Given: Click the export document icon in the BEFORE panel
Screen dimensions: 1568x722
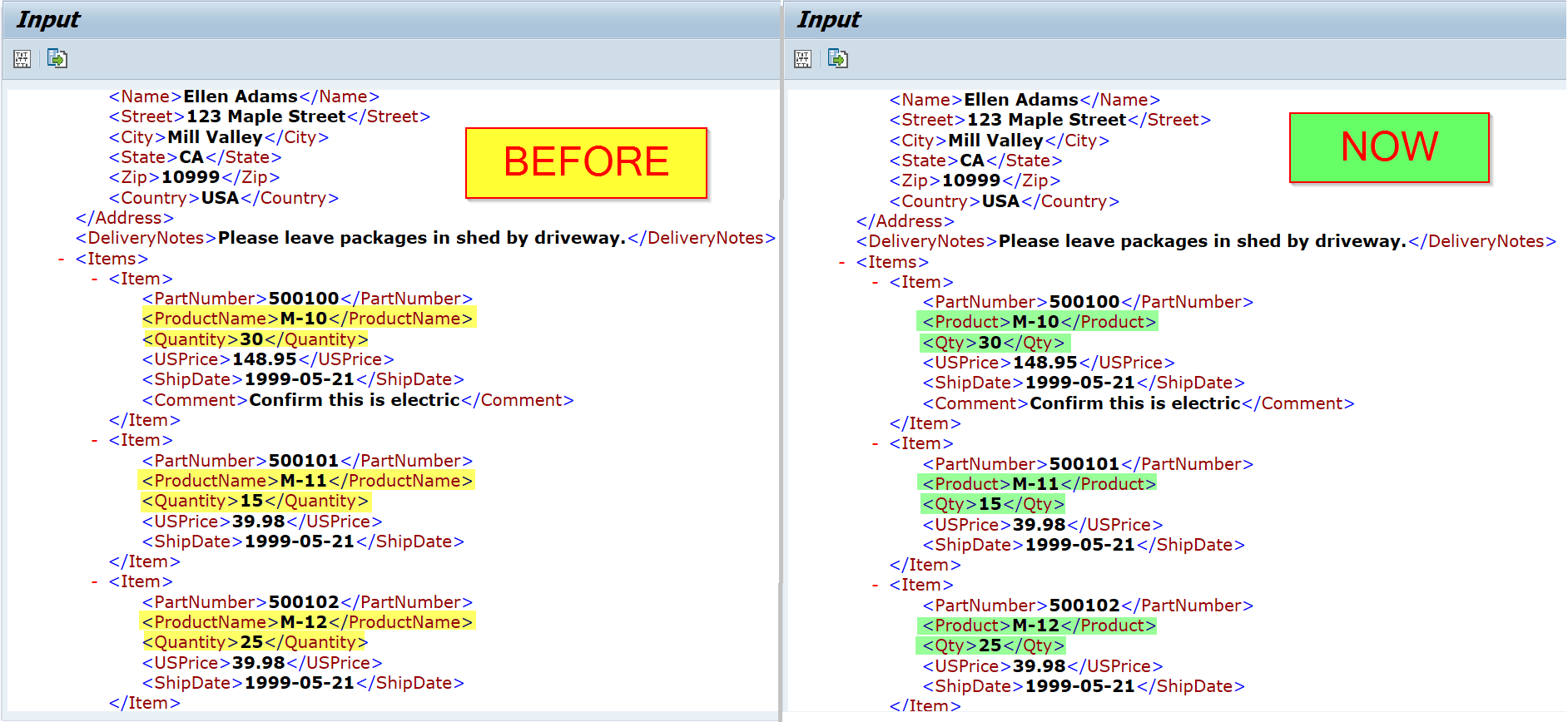Looking at the screenshot, I should (x=57, y=59).
